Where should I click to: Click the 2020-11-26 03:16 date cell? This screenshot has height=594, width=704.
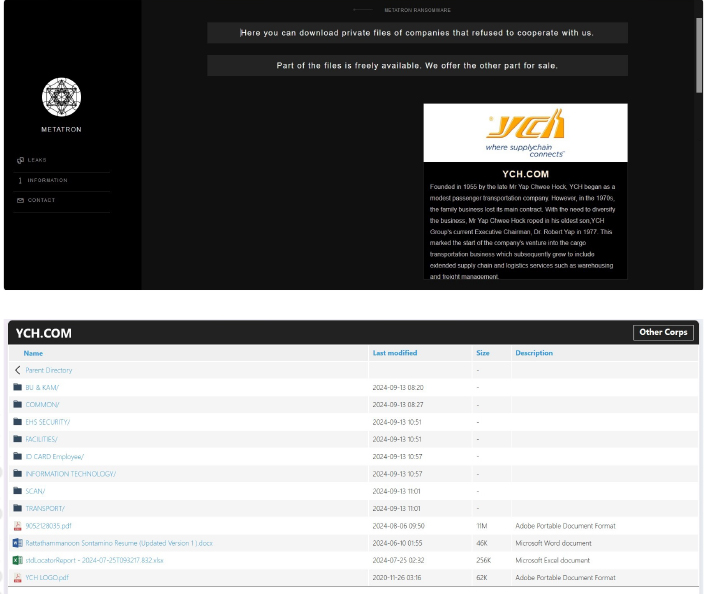tap(396, 577)
